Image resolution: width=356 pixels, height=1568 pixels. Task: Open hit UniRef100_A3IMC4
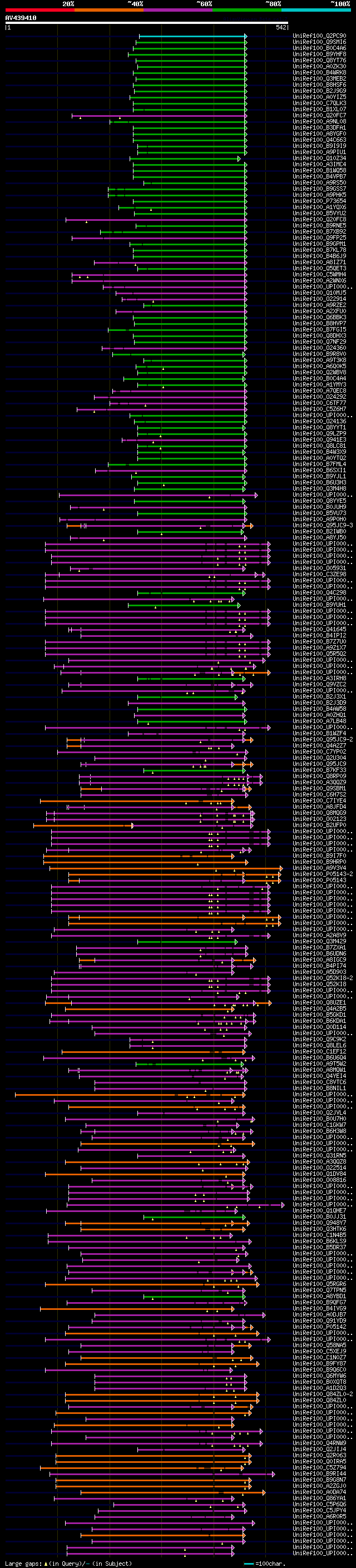tap(319, 164)
